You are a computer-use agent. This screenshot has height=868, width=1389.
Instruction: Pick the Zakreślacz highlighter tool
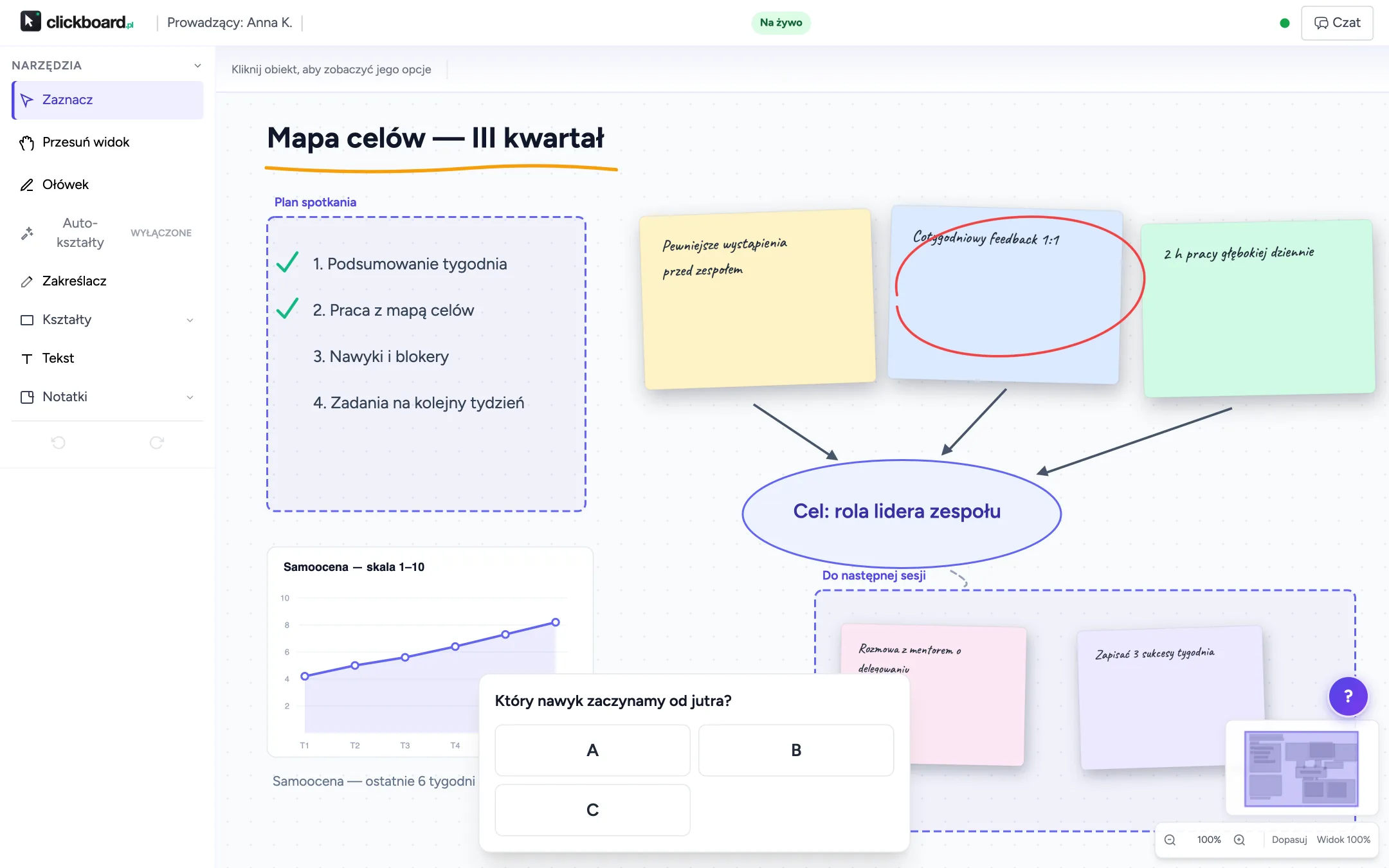pos(107,281)
